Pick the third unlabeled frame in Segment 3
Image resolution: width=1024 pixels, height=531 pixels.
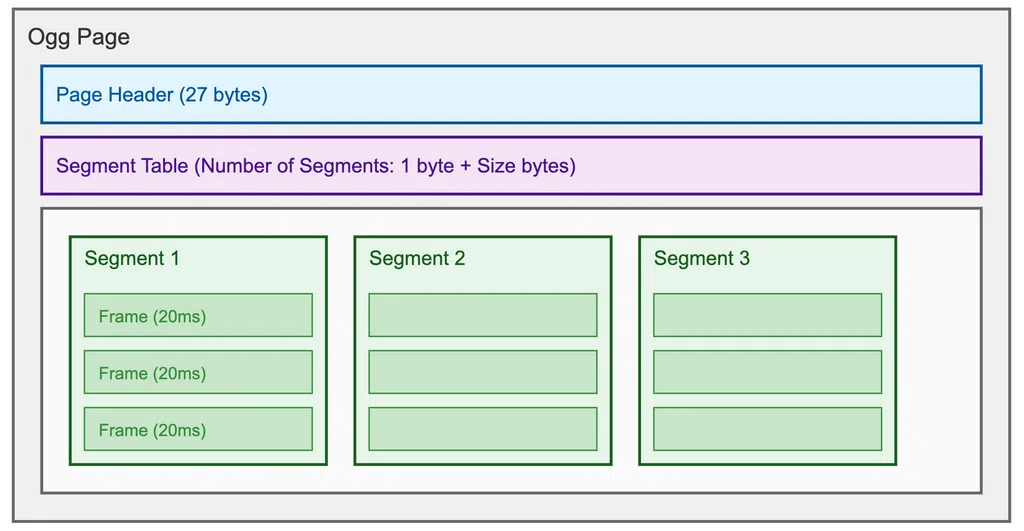[x=768, y=430]
